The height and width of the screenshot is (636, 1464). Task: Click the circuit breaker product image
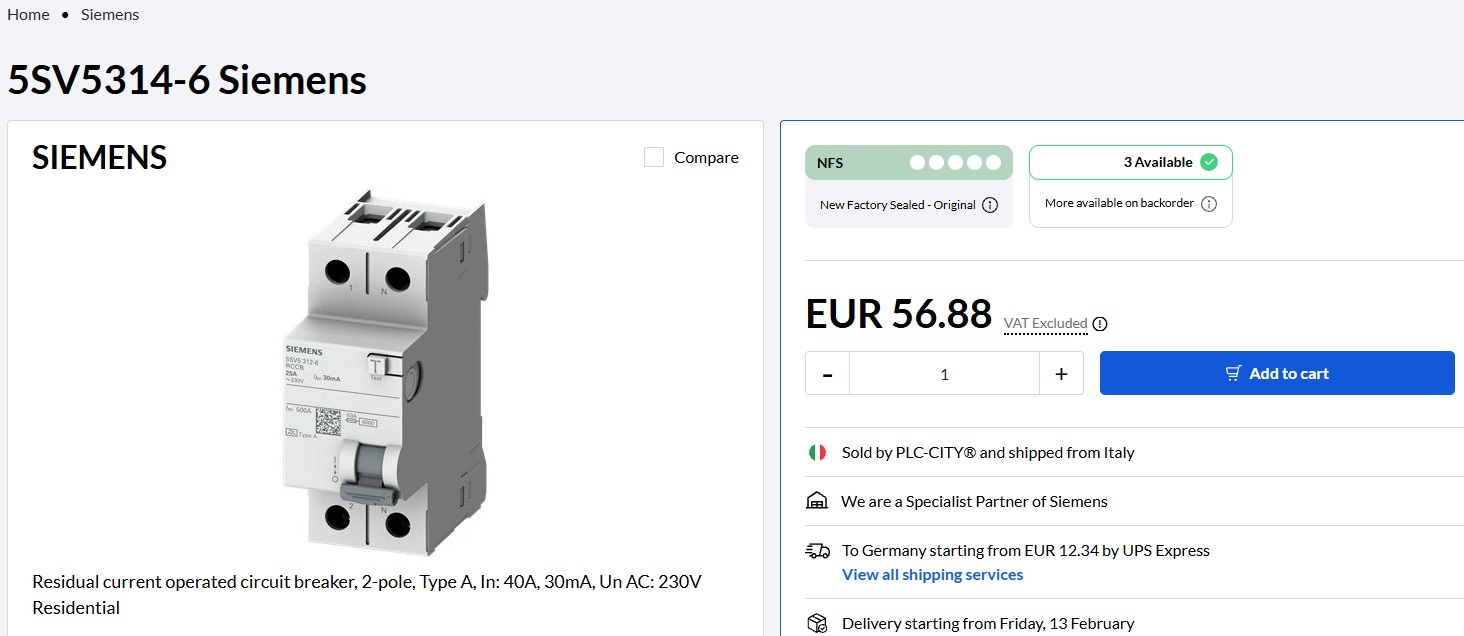coord(385,370)
